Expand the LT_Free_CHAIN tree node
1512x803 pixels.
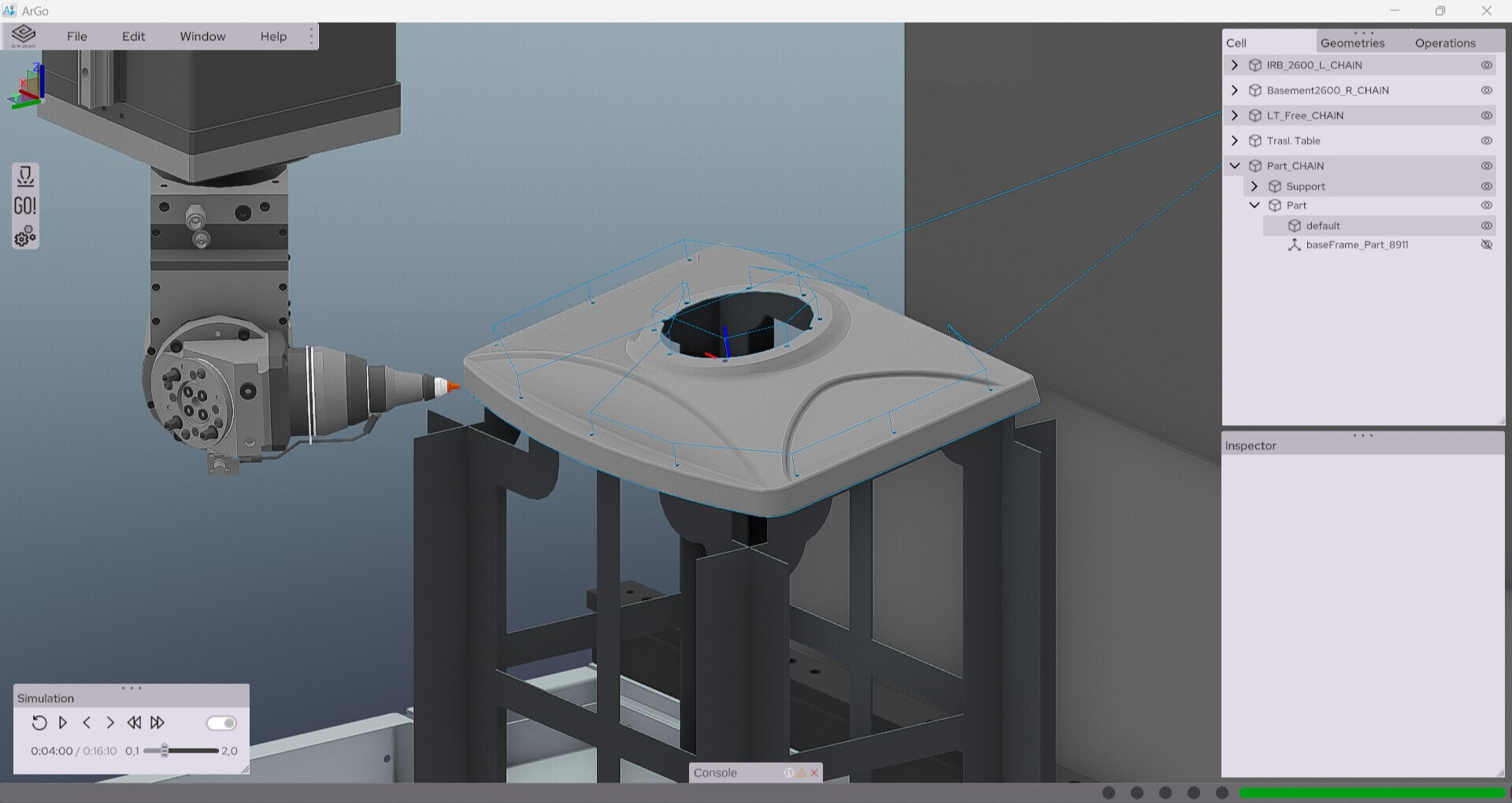tap(1234, 116)
